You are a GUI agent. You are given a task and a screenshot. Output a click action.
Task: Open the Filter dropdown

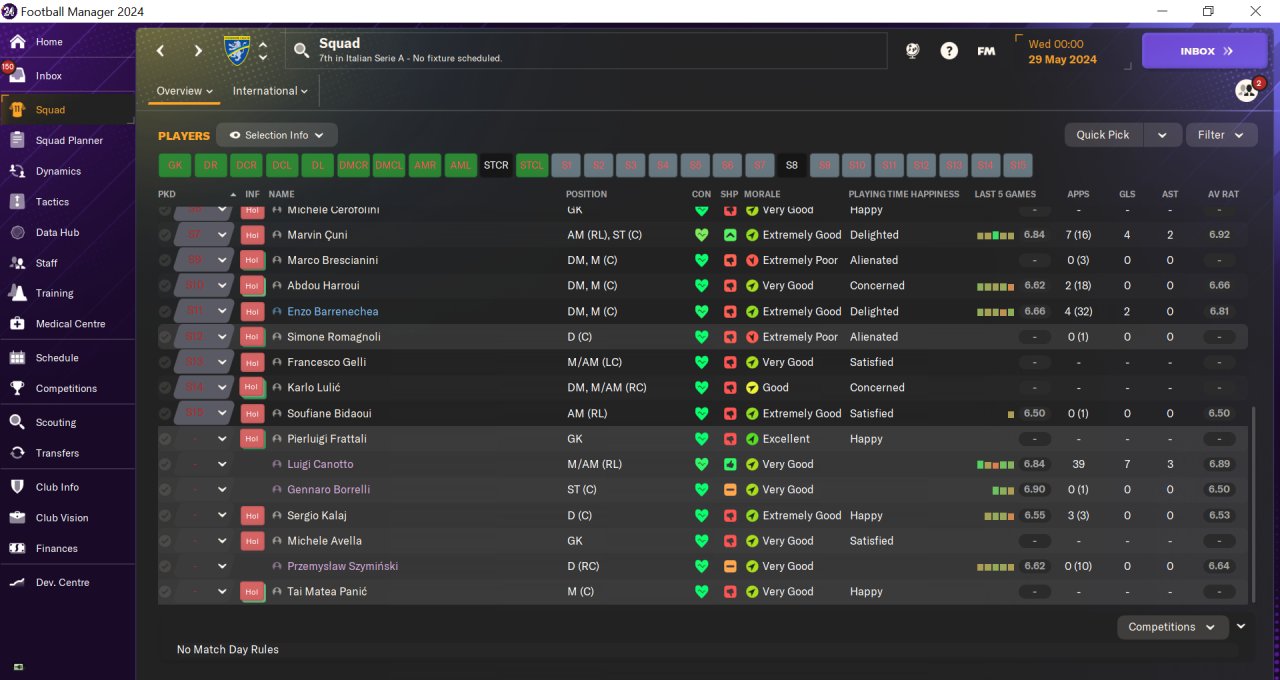click(1221, 135)
